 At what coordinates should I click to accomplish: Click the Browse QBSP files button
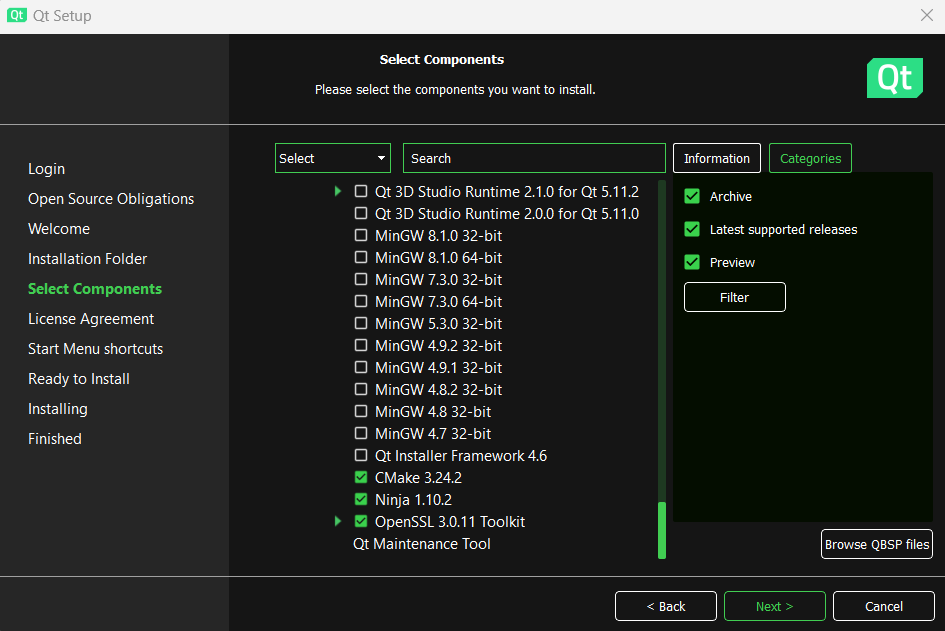877,545
